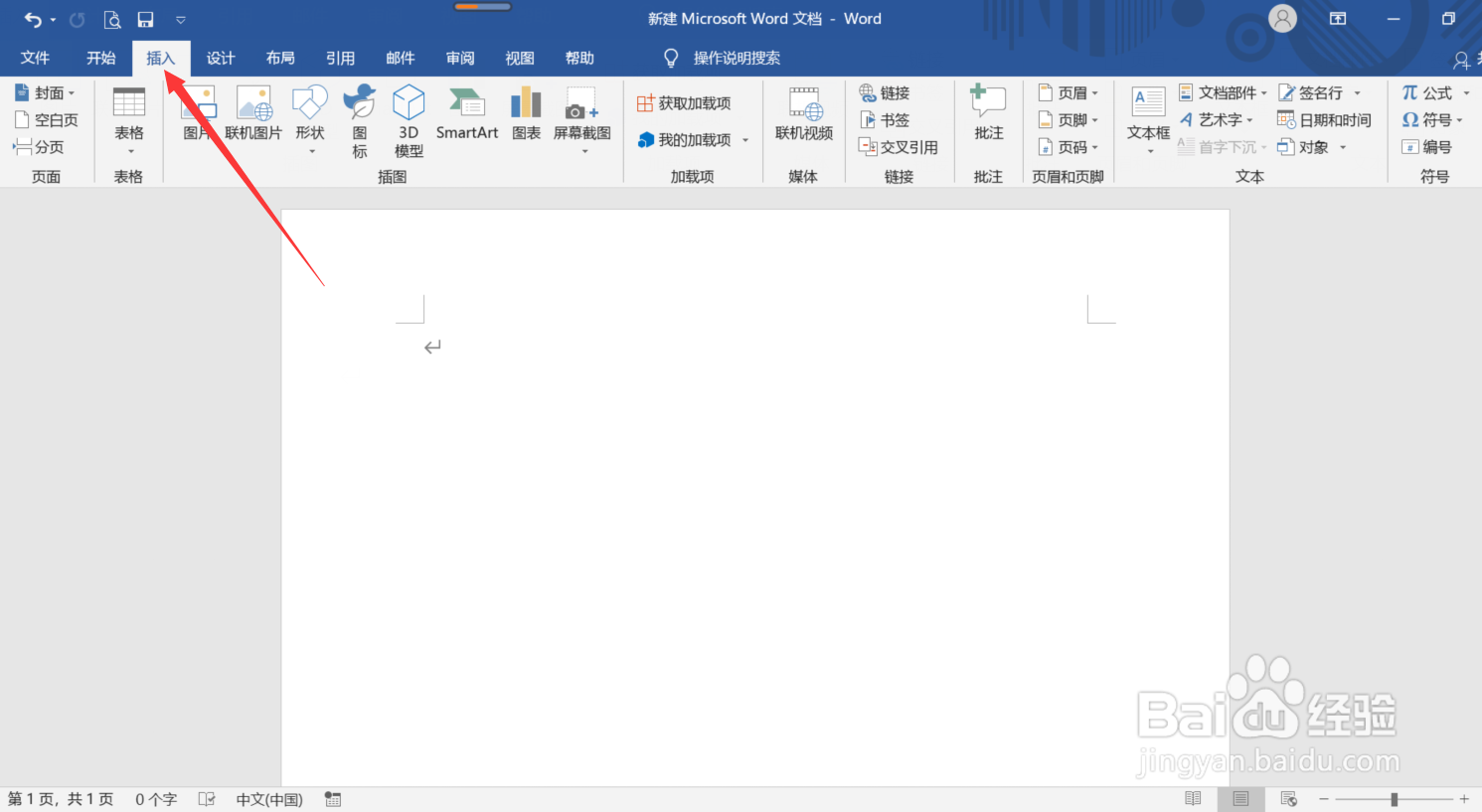Image resolution: width=1482 pixels, height=812 pixels.
Task: Click the zoom out minus button
Action: [1324, 799]
